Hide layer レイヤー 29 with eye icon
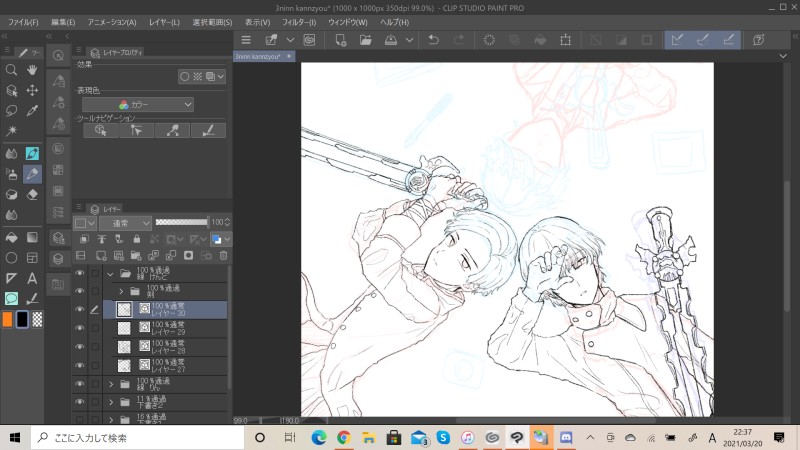This screenshot has height=450, width=800. pyautogui.click(x=80, y=328)
